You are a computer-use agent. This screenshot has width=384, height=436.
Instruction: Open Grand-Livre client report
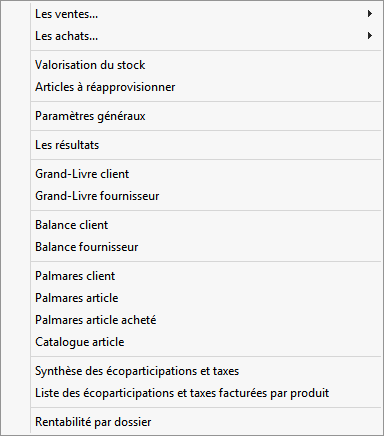click(x=206, y=174)
